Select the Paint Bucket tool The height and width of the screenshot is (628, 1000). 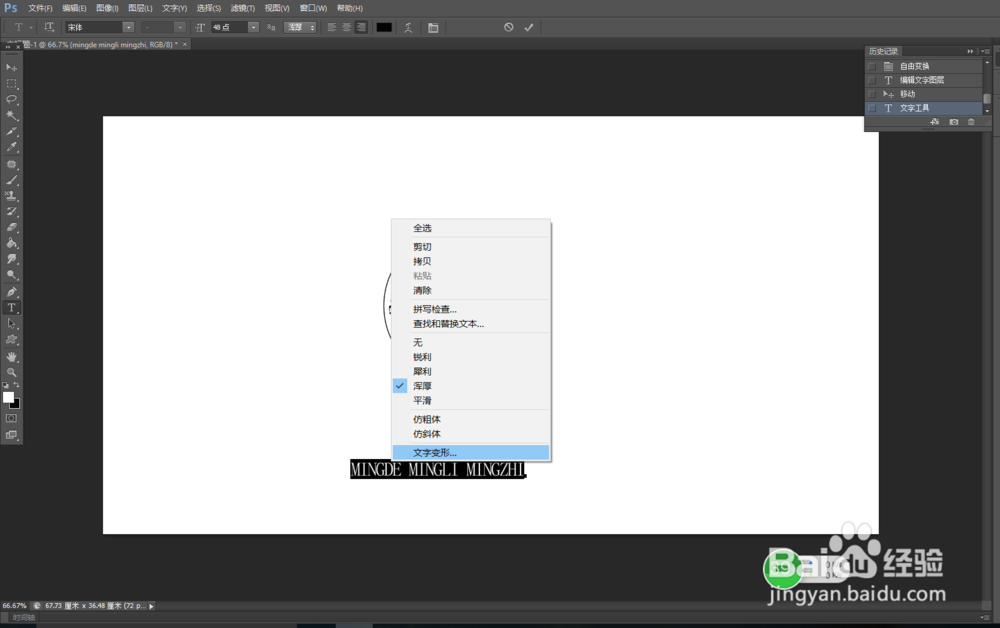[11, 244]
